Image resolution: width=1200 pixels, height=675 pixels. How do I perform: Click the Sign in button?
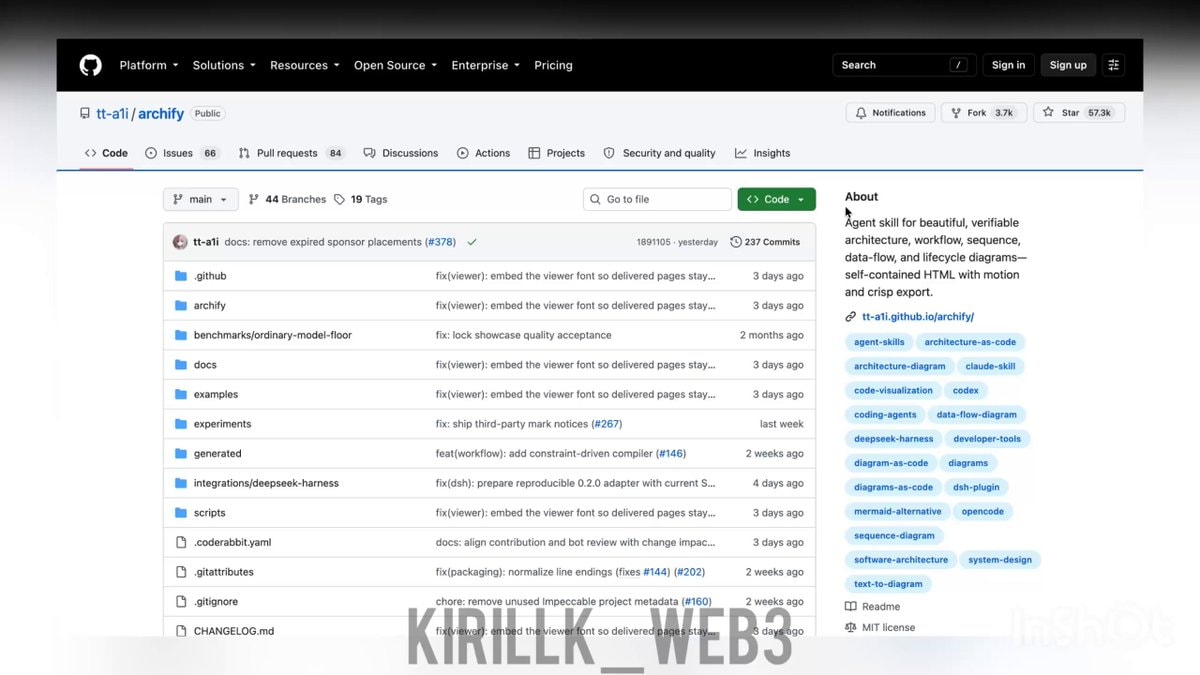pos(1008,65)
